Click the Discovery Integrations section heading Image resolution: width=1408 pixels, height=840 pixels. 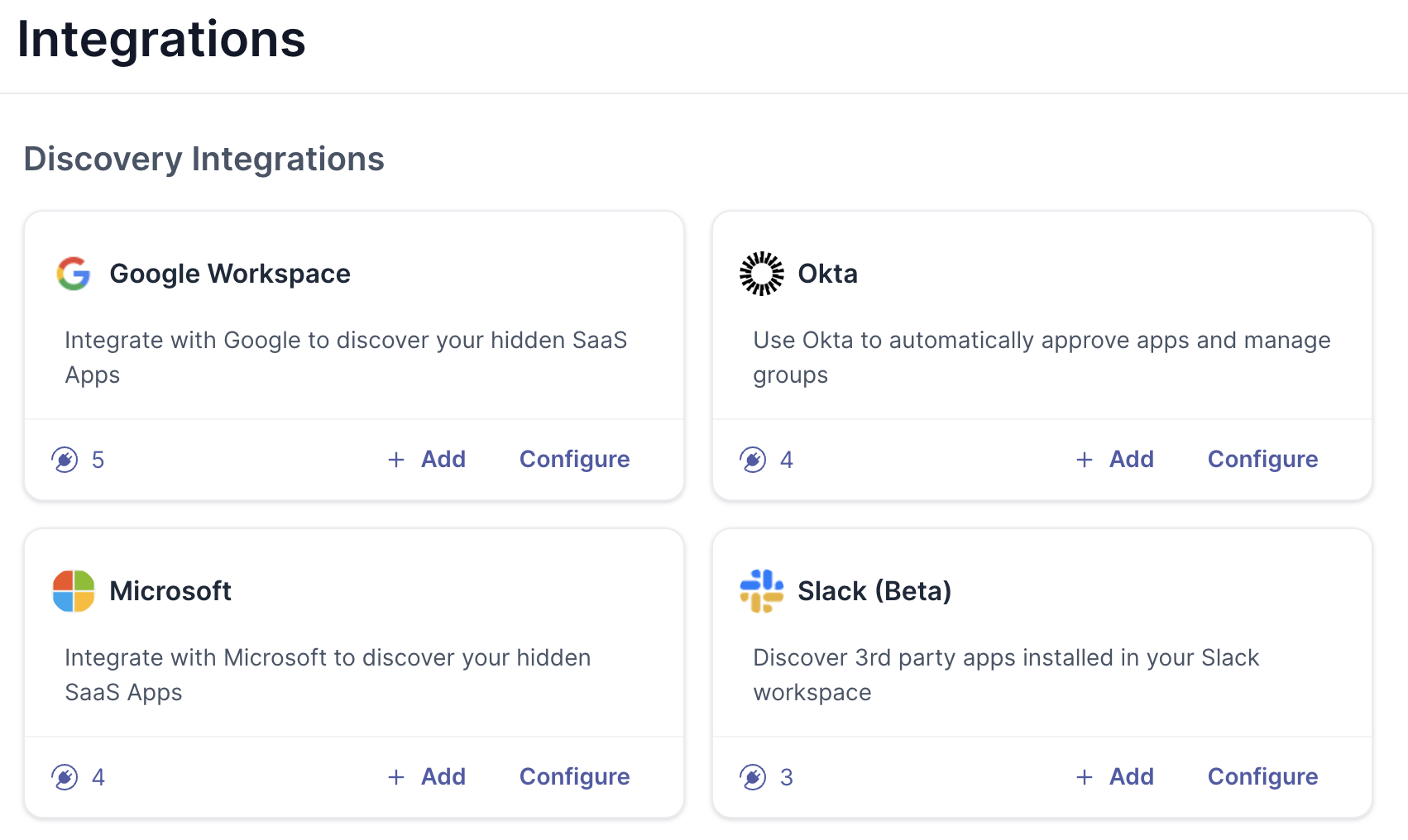click(x=204, y=159)
